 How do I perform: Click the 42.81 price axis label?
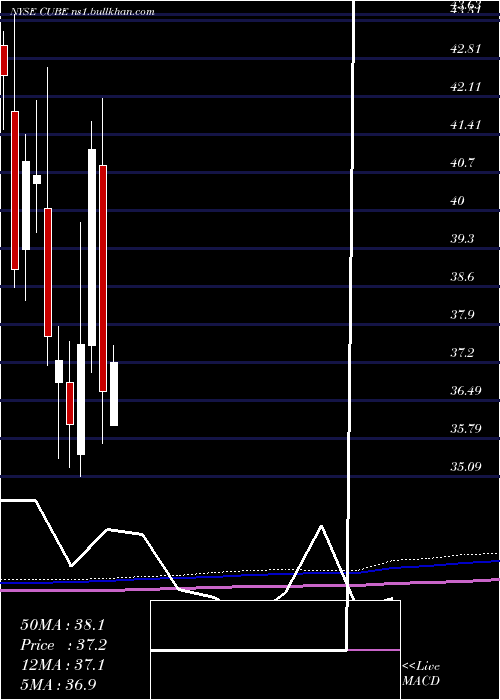pyautogui.click(x=466, y=48)
